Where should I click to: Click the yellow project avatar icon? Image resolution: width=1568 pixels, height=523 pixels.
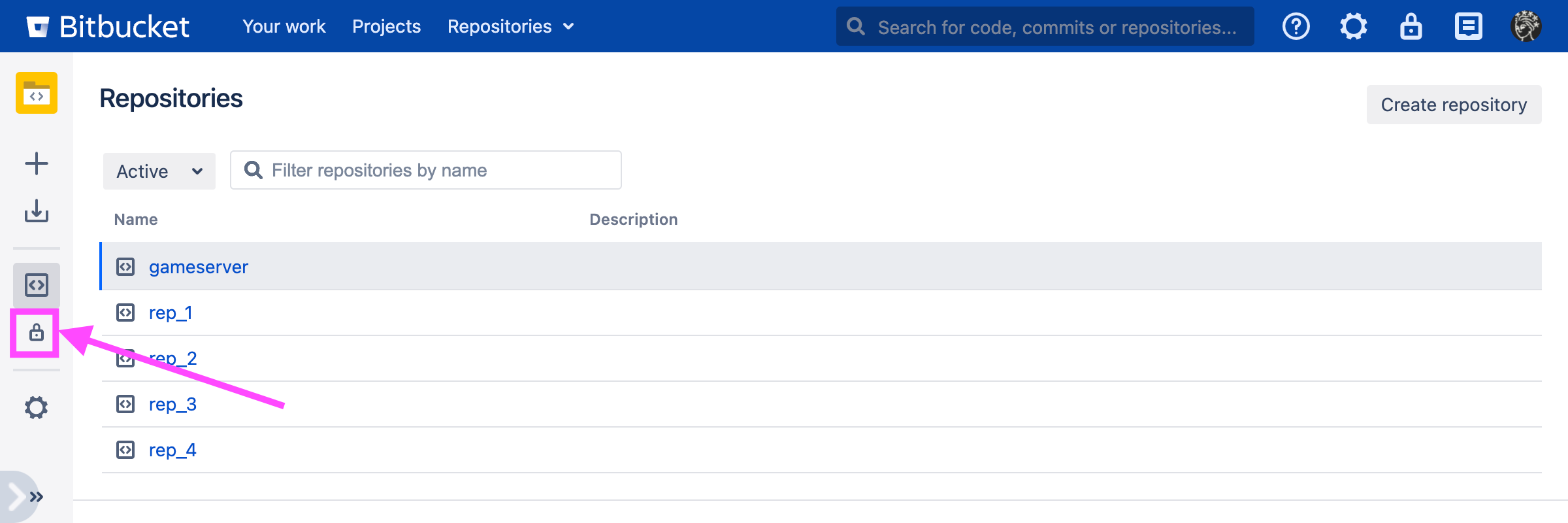point(37,93)
